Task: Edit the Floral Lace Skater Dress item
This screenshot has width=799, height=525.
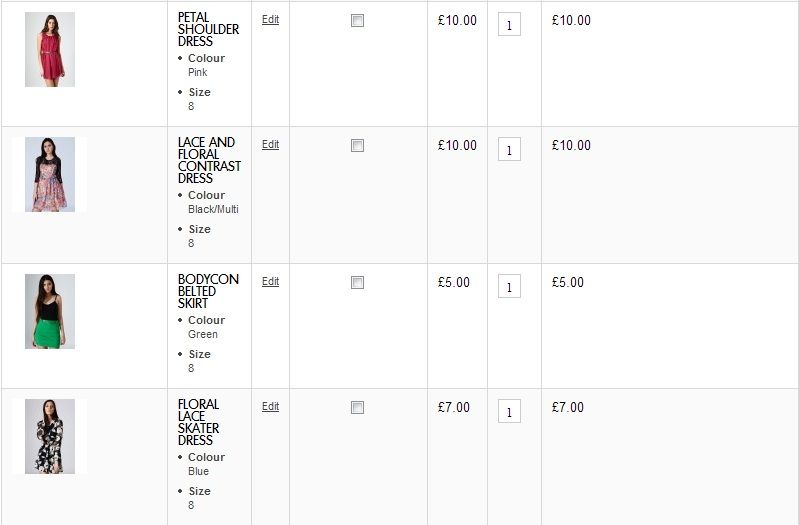Action: (270, 406)
